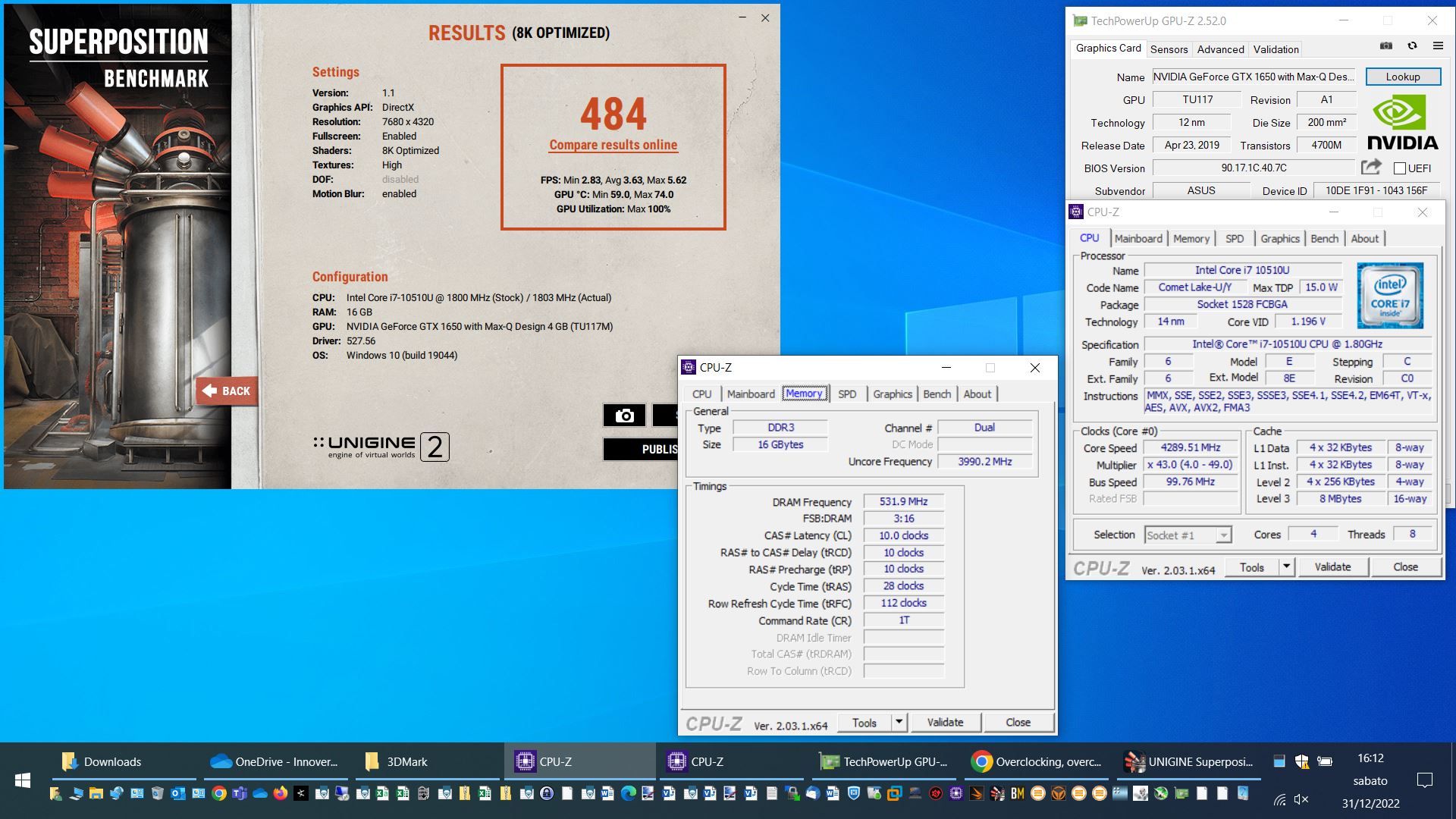
Task: Open the Selection Socket #1 combo box
Action: [1188, 535]
